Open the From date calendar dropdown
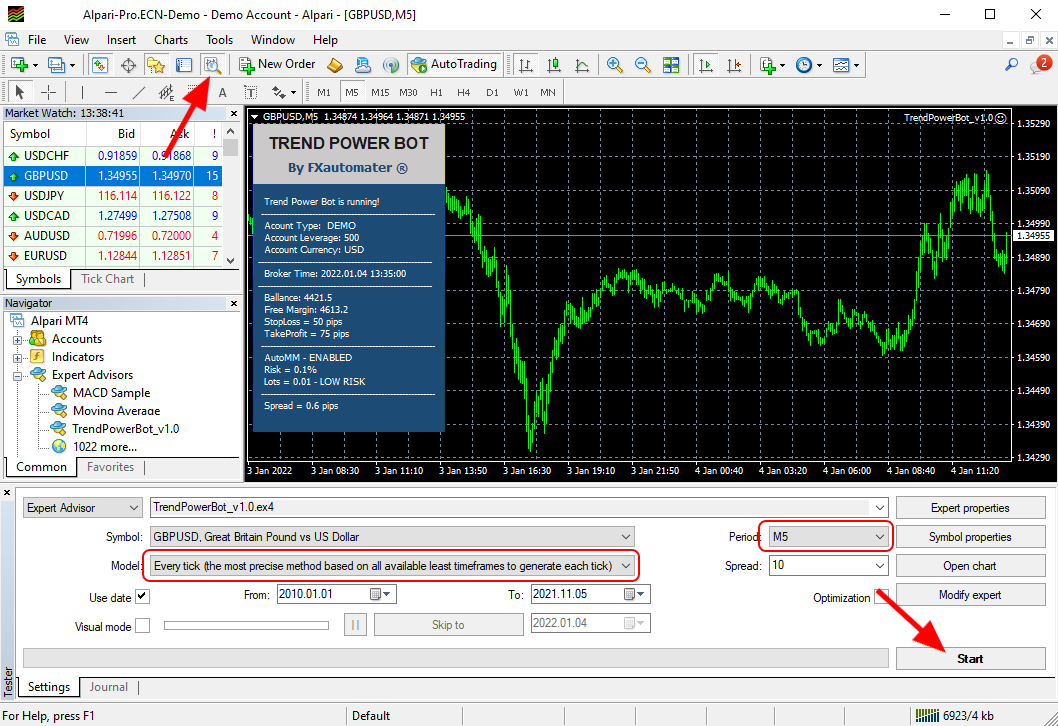The height and width of the screenshot is (726, 1058). 381,594
